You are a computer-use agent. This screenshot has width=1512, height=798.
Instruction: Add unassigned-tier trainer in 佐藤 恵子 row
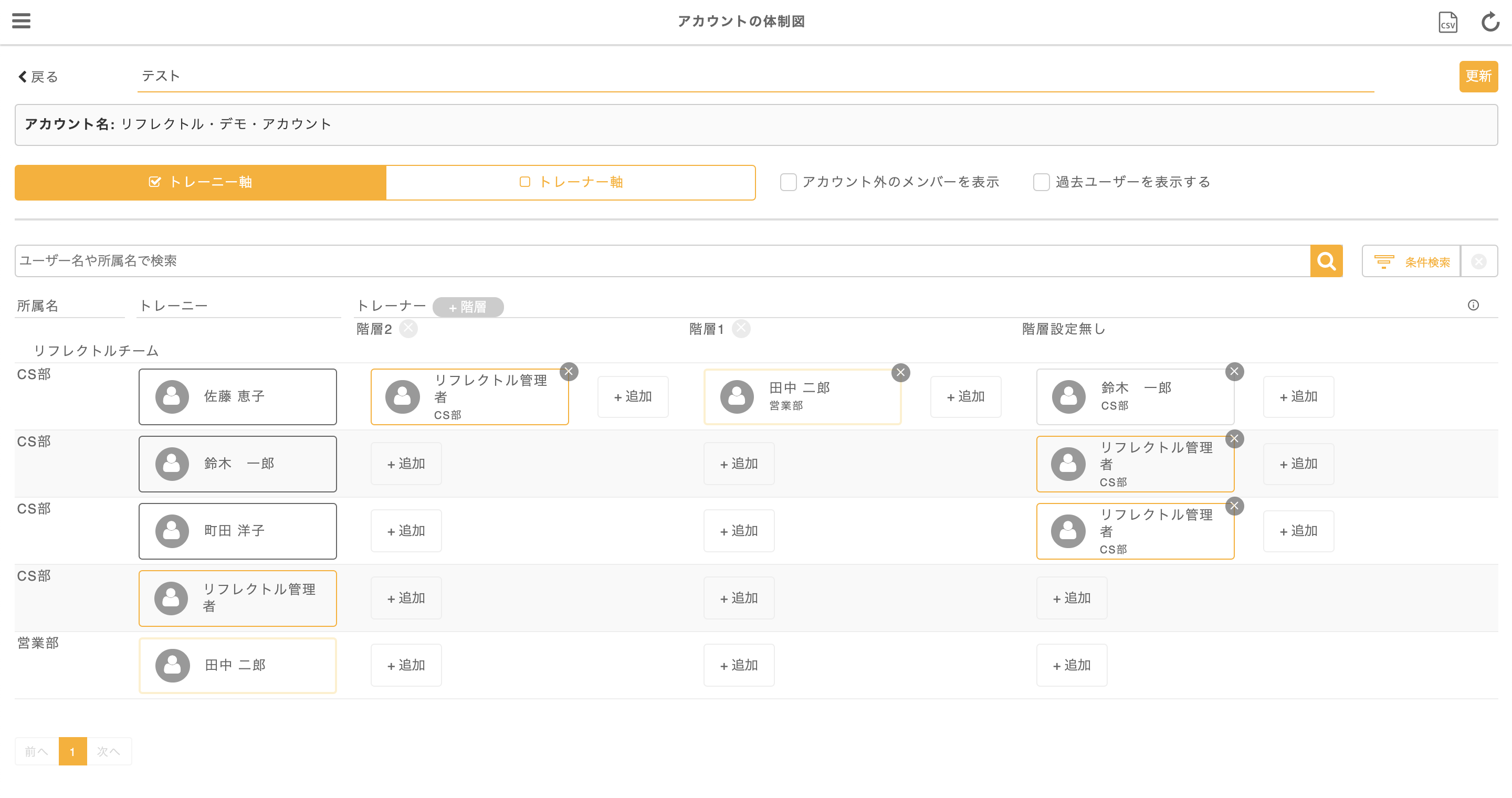point(1298,397)
